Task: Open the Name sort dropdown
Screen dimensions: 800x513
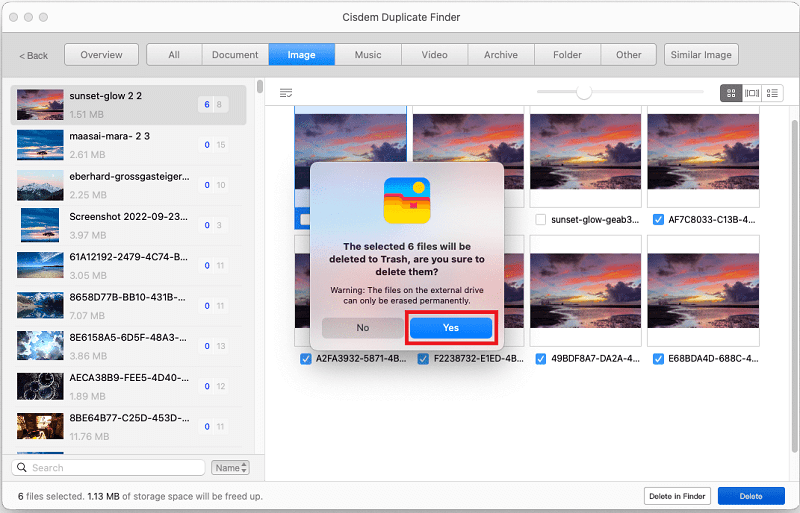Action: click(x=230, y=468)
